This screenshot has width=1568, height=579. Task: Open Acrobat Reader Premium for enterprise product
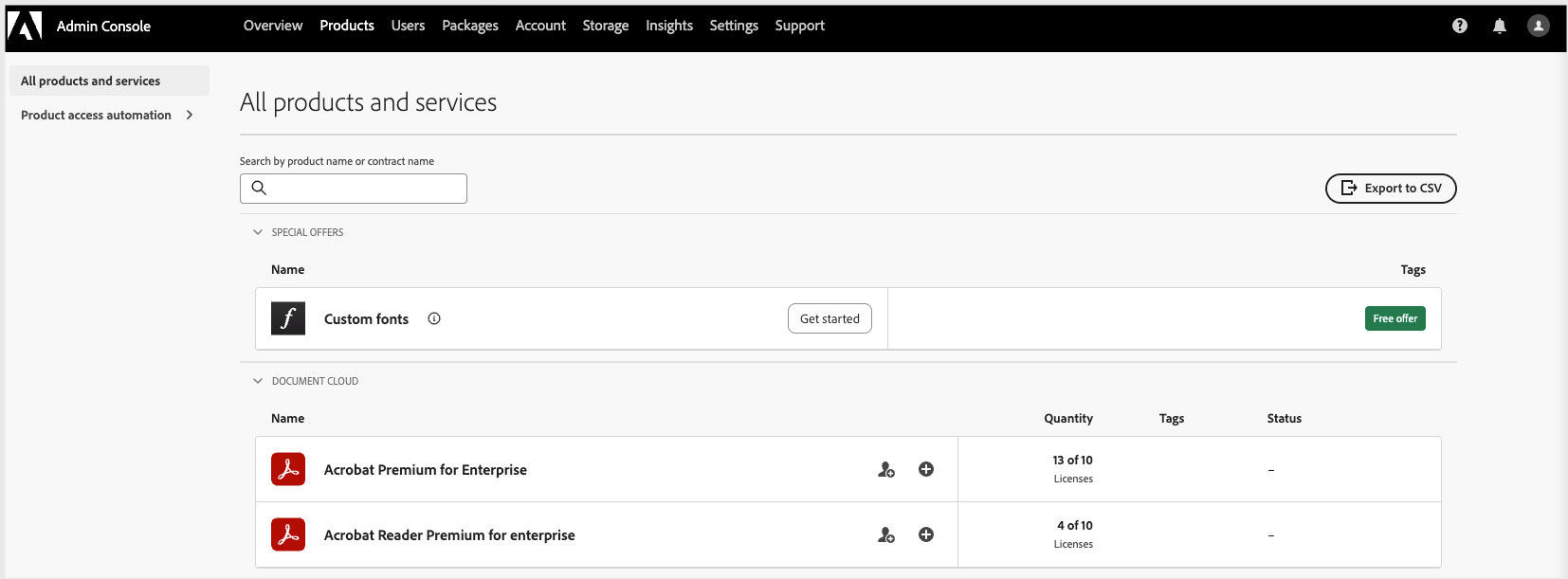[x=449, y=534]
